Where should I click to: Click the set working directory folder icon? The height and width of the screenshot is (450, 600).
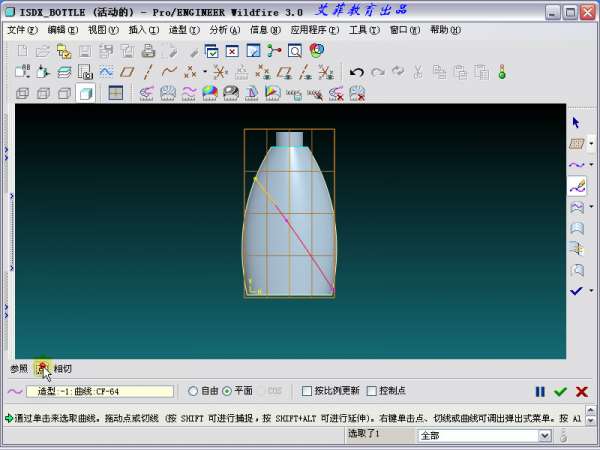pos(64,51)
